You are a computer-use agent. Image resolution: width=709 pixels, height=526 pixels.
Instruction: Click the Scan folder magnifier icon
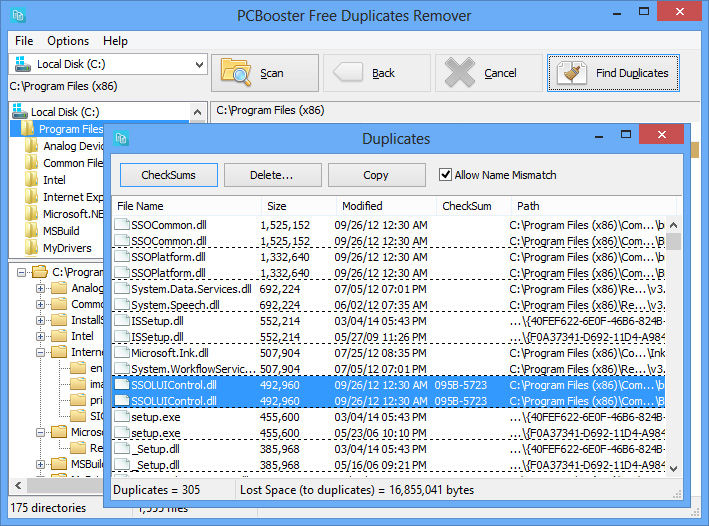pos(236,72)
